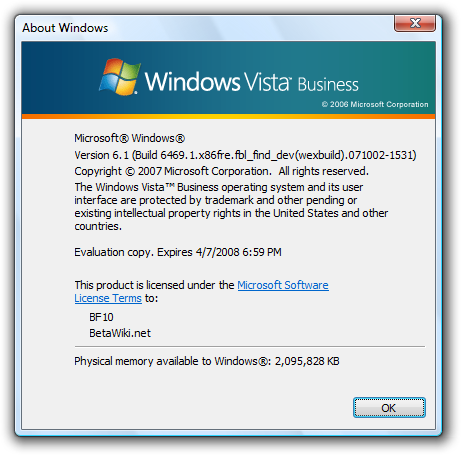
Task: Select the BetaWiki.net organization name
Action: click(x=120, y=333)
